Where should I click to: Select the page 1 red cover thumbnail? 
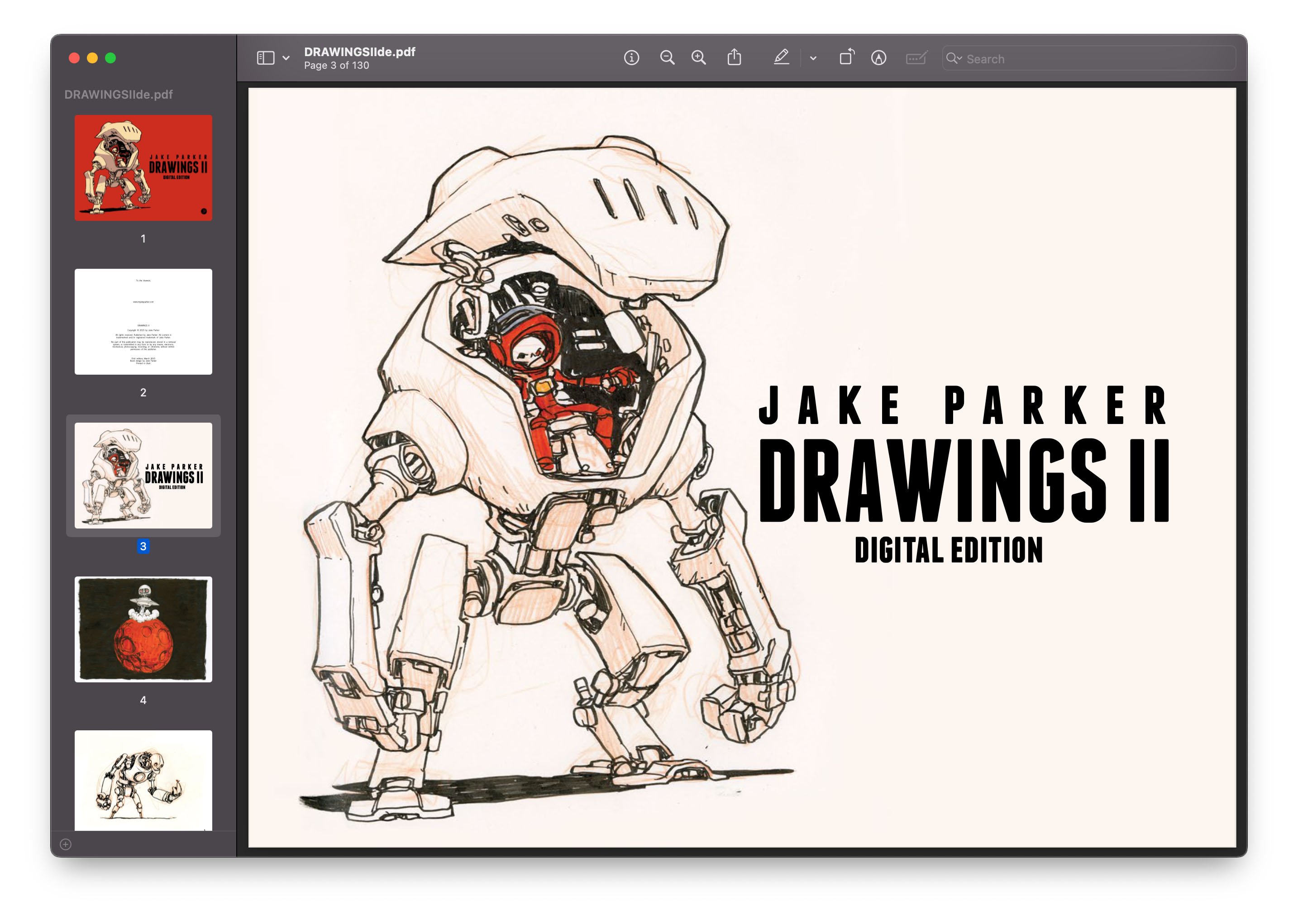(143, 168)
